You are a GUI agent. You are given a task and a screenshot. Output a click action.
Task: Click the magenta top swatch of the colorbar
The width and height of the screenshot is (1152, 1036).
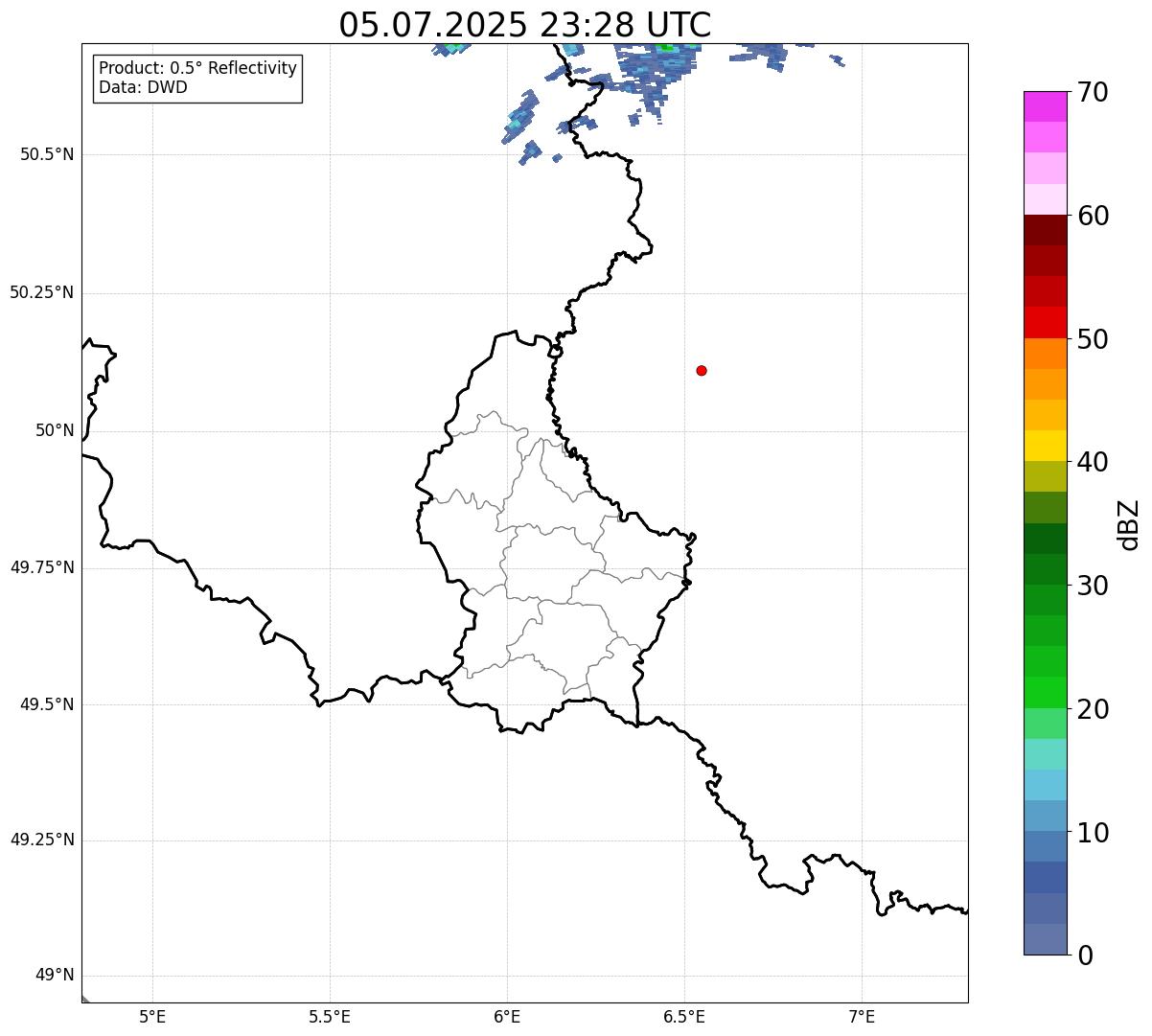click(1046, 106)
